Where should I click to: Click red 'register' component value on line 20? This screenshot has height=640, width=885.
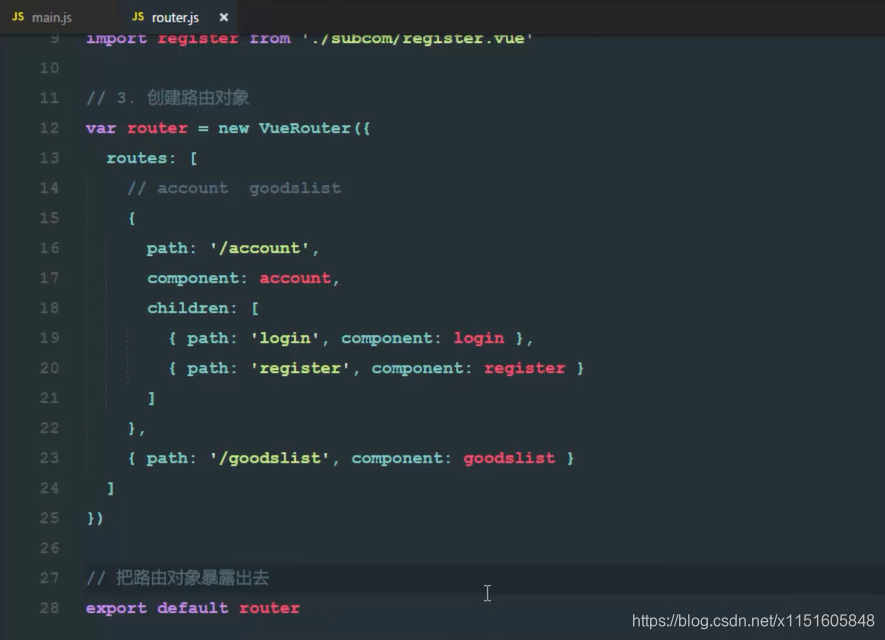point(524,368)
